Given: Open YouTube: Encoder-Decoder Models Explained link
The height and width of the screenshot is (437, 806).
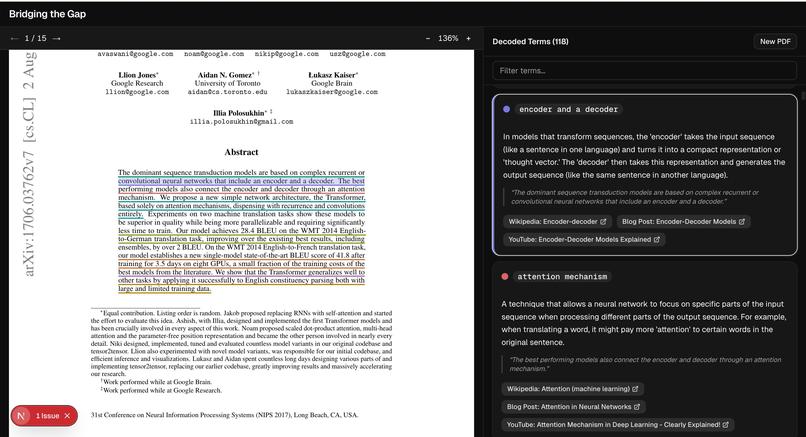Looking at the screenshot, I should pos(584,240).
